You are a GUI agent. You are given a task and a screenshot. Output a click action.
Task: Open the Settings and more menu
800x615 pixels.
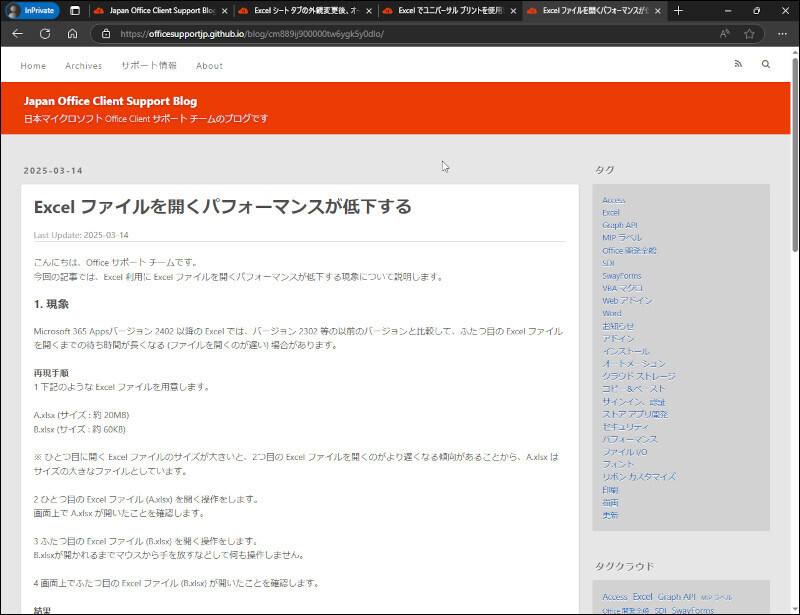[x=782, y=34]
